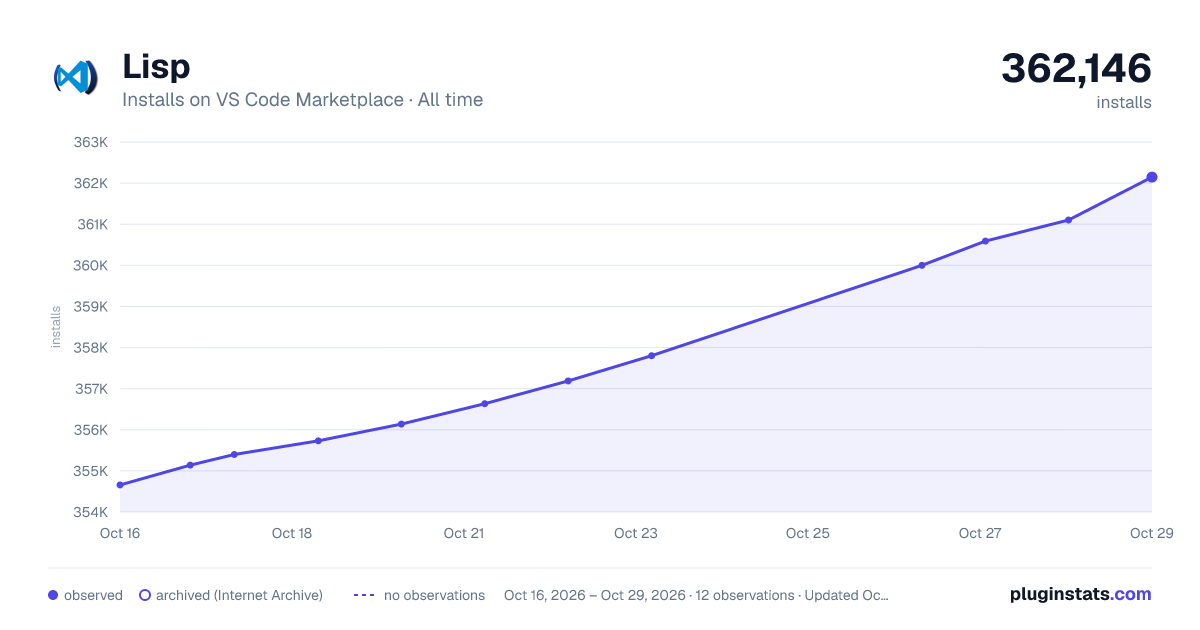Viewport: 1200px width, 630px height.
Task: Click the data point just above Oct 23
Action: pyautogui.click(x=651, y=356)
